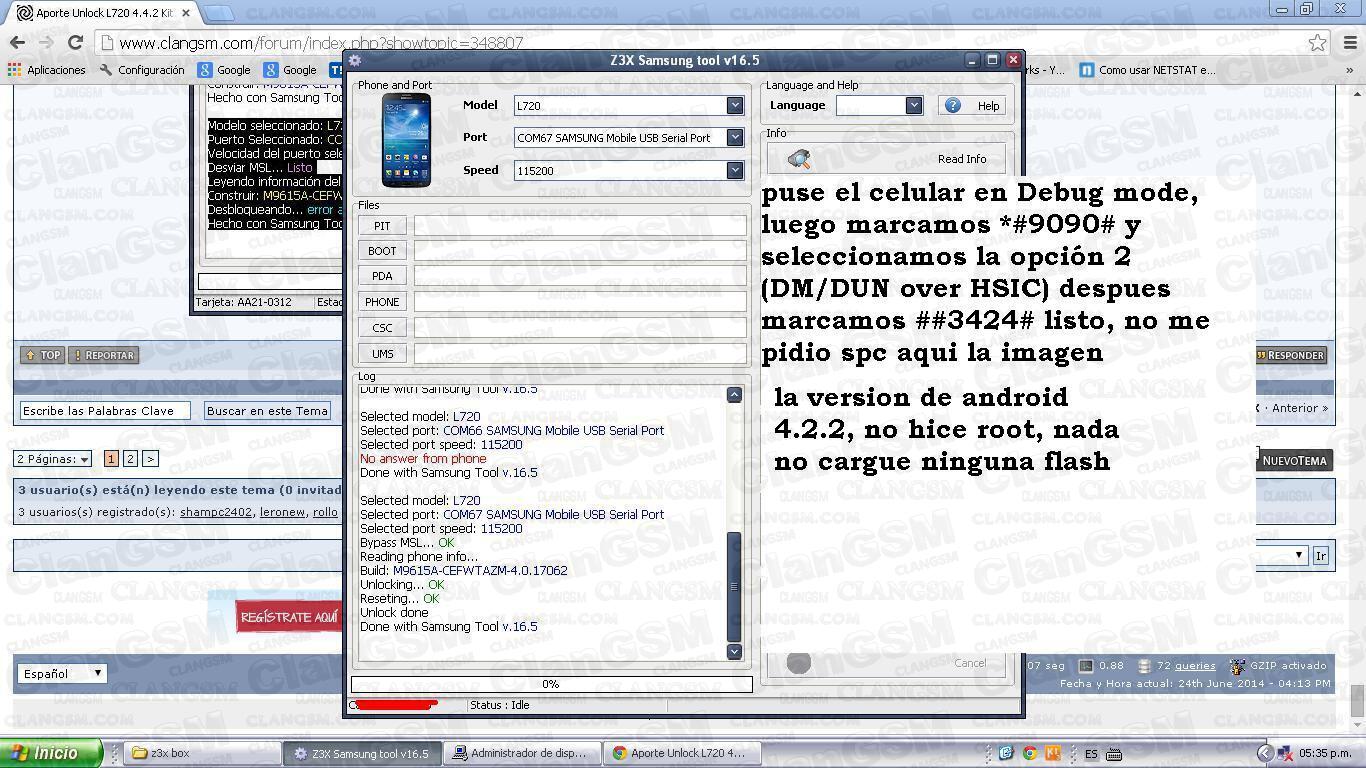Click the Chrome icon in the system tray
Screen dimensions: 1366x768
(1029, 753)
